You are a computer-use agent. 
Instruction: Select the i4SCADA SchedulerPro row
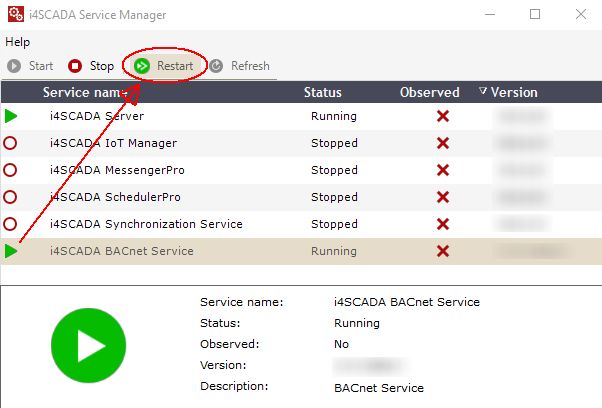click(301, 197)
